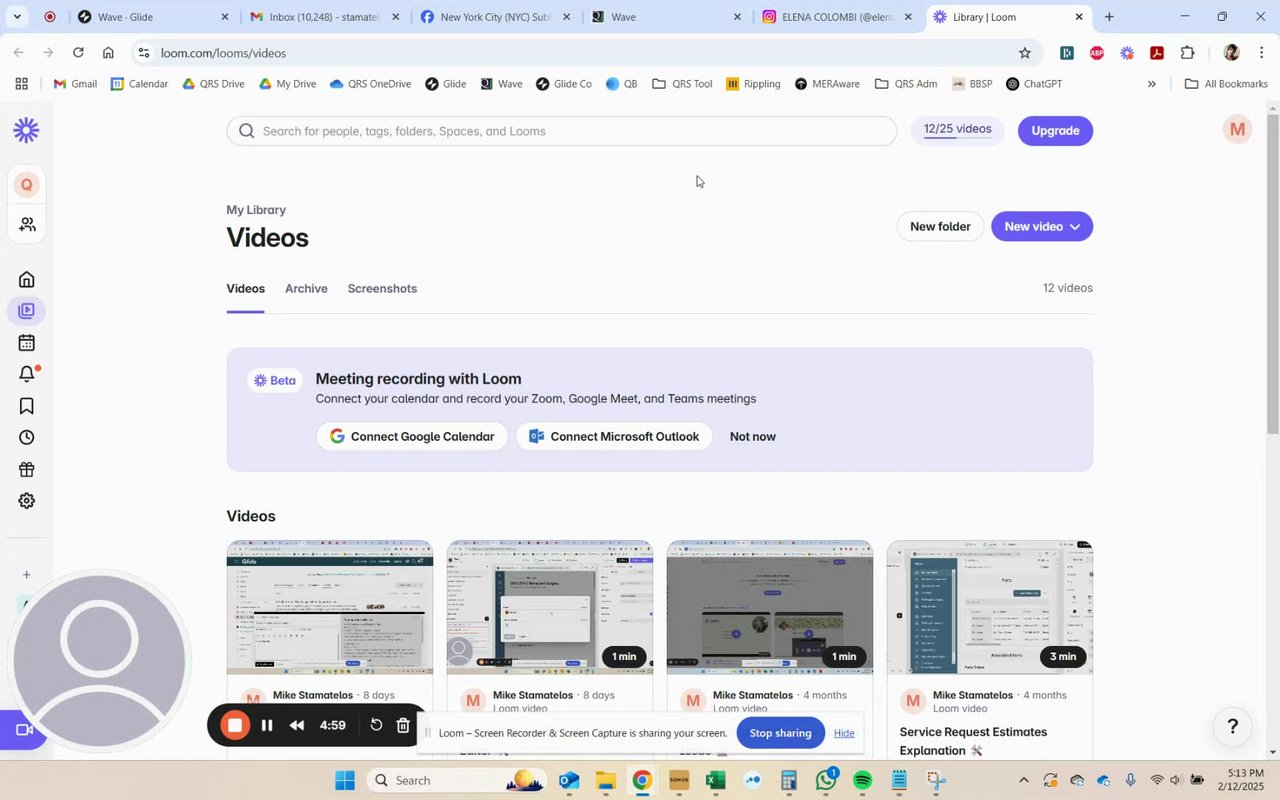Image resolution: width=1280 pixels, height=800 pixels.
Task: Open WhatsApp from the taskbar
Action: (826, 780)
